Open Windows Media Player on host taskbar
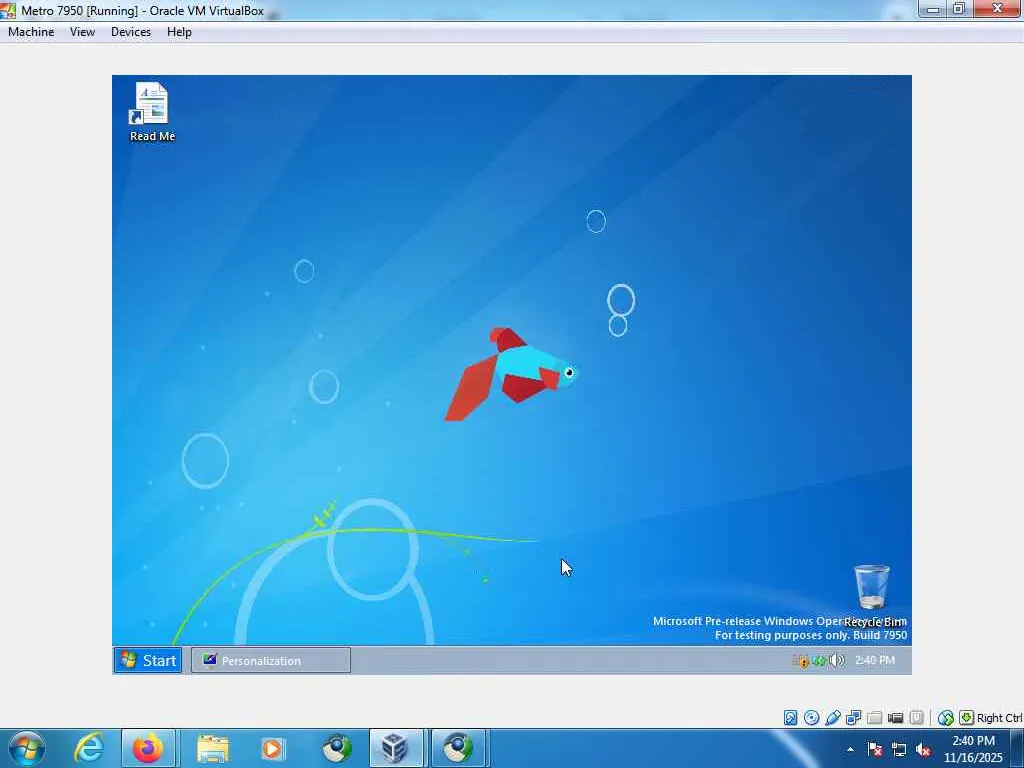Viewport: 1024px width, 768px height. (272, 748)
